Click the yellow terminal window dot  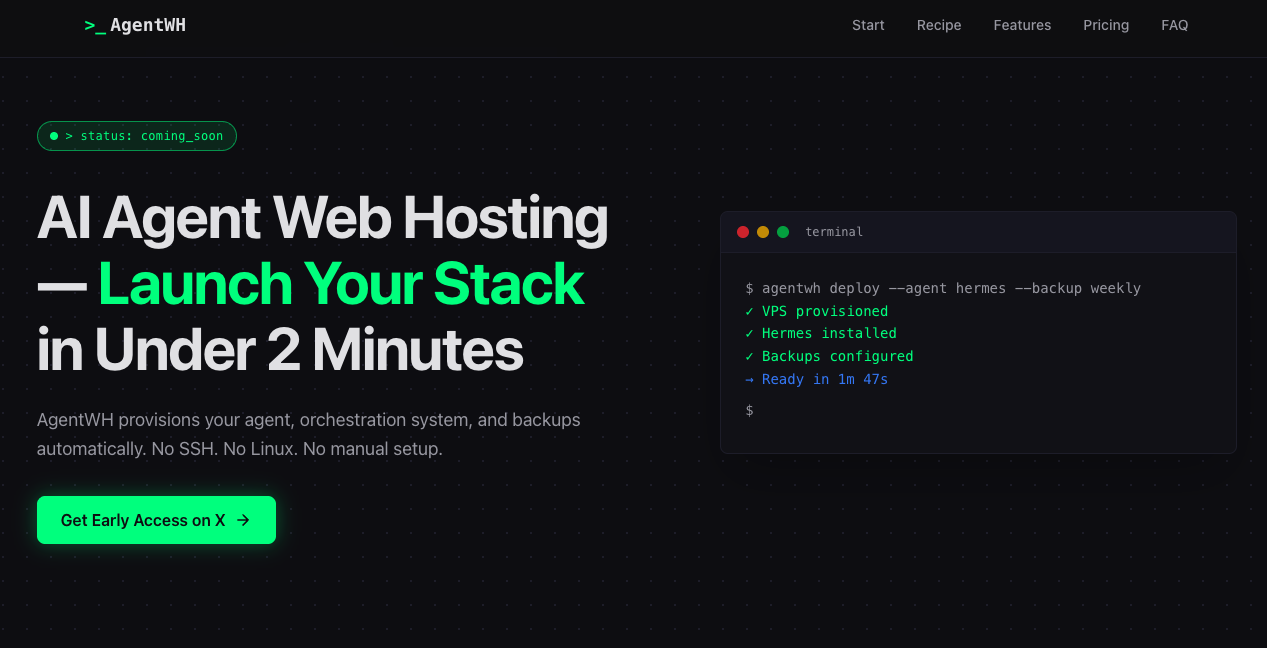(x=763, y=232)
